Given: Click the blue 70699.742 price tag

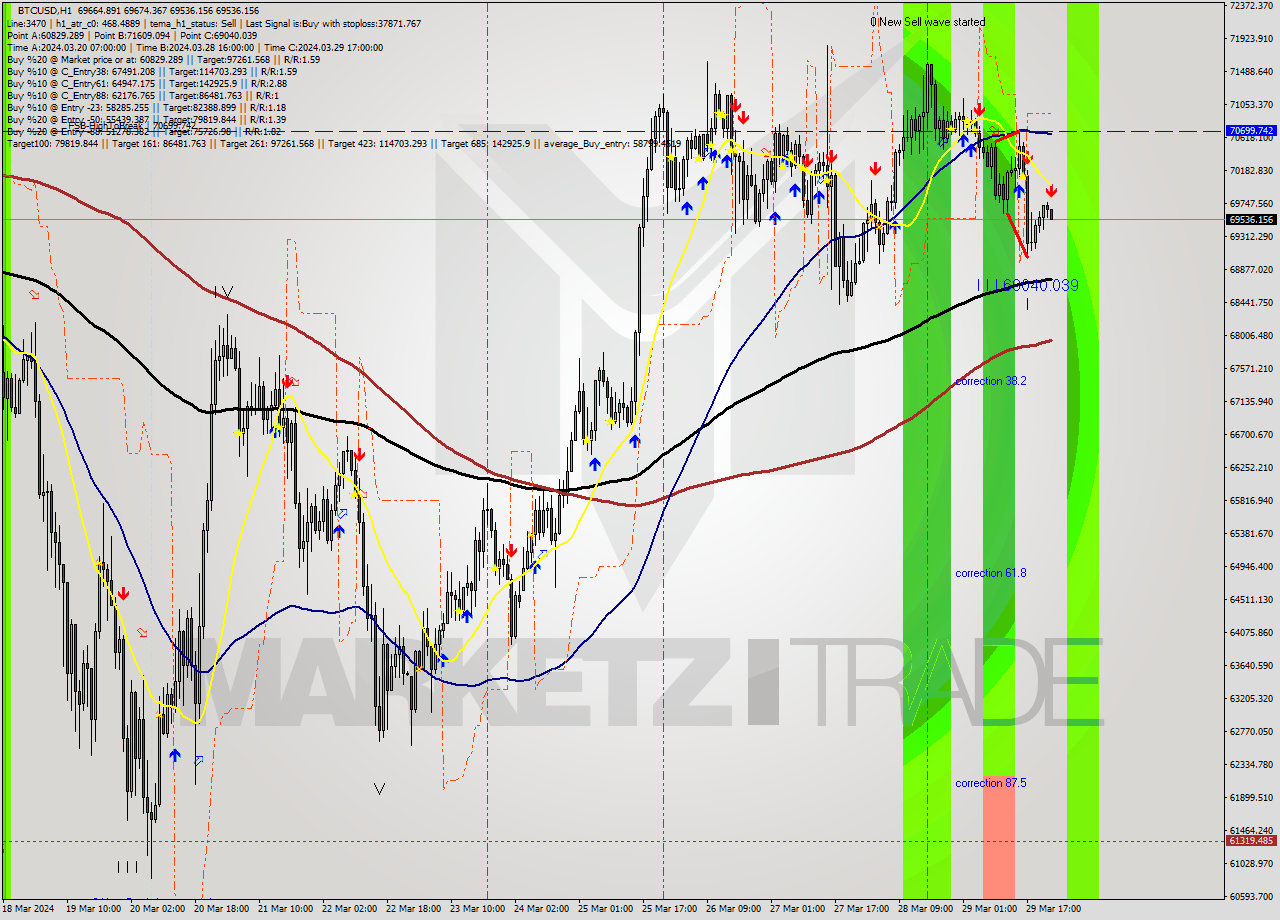Looking at the screenshot, I should click(1251, 130).
